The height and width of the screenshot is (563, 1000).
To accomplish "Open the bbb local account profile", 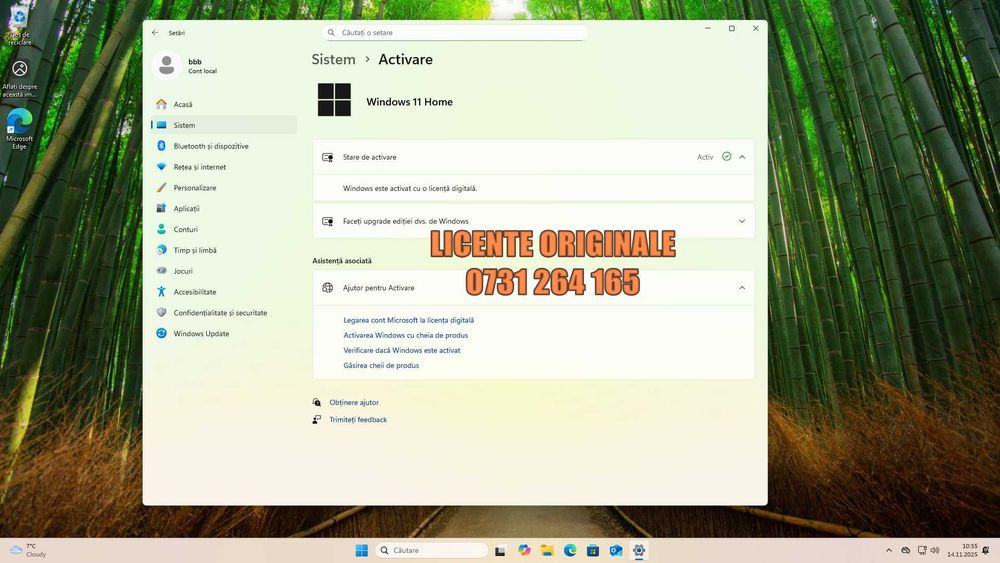I will (x=186, y=66).
